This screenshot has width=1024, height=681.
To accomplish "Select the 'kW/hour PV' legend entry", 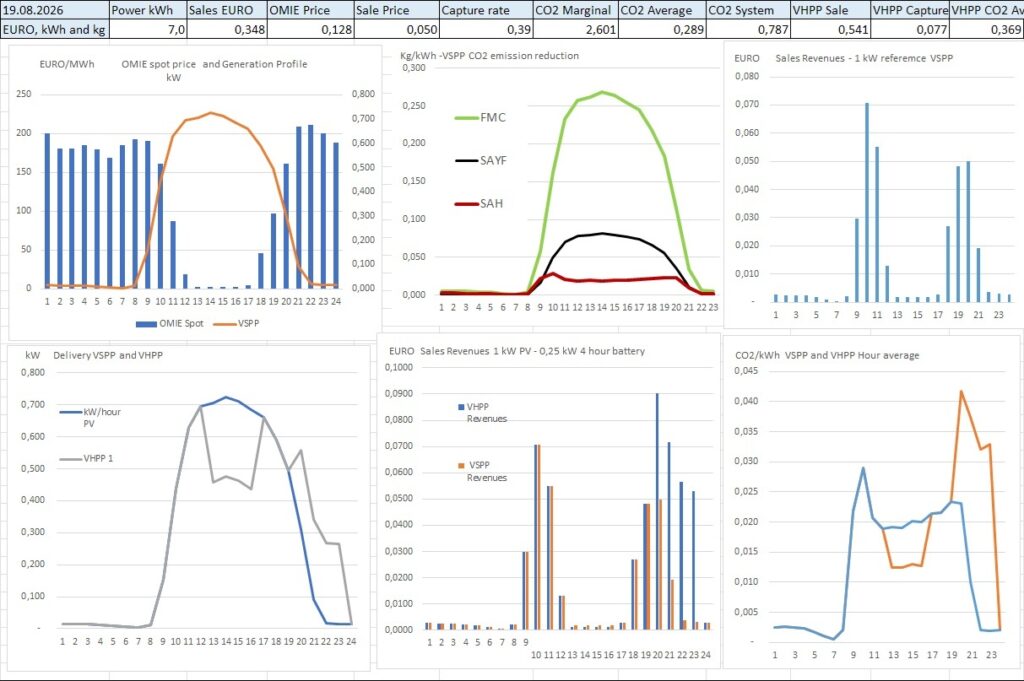I will click(90, 417).
